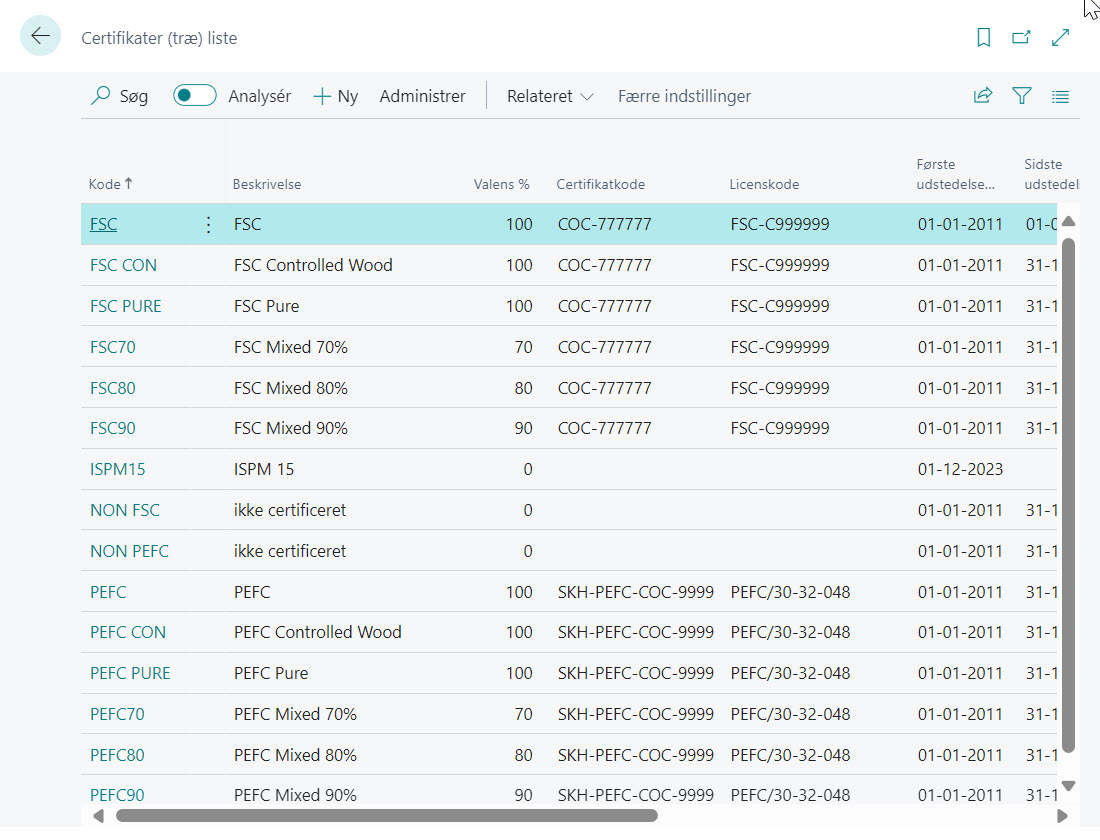
Task: Open the PEFC70 link
Action: pyautogui.click(x=117, y=714)
